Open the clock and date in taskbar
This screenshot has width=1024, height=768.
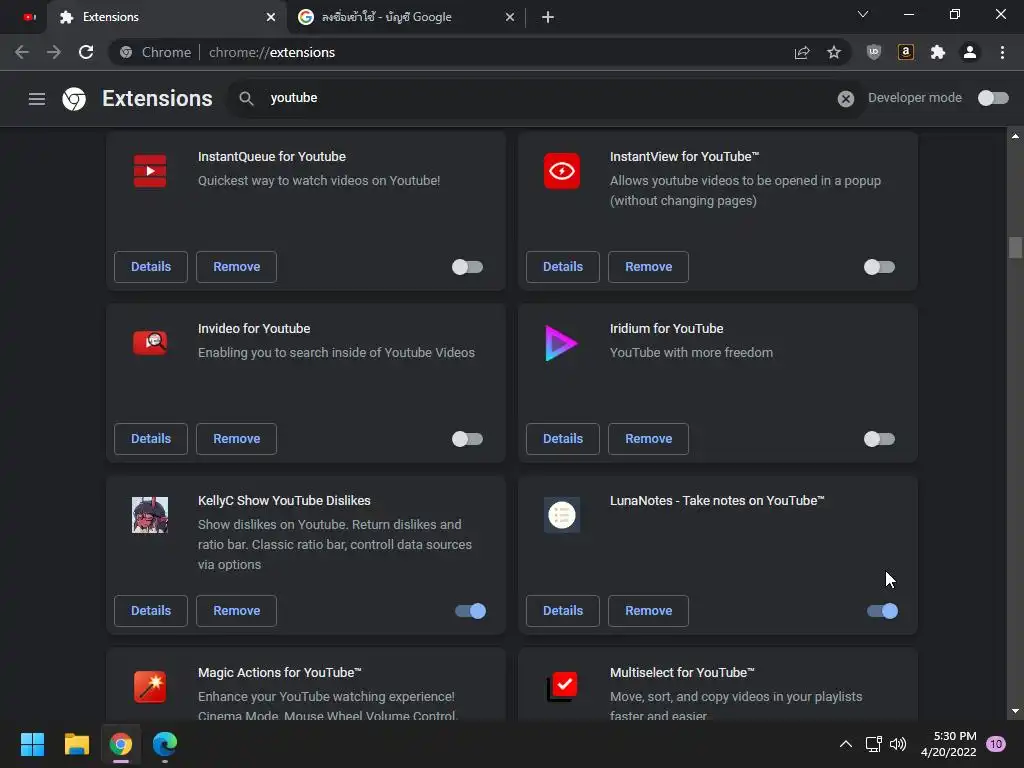[948, 744]
